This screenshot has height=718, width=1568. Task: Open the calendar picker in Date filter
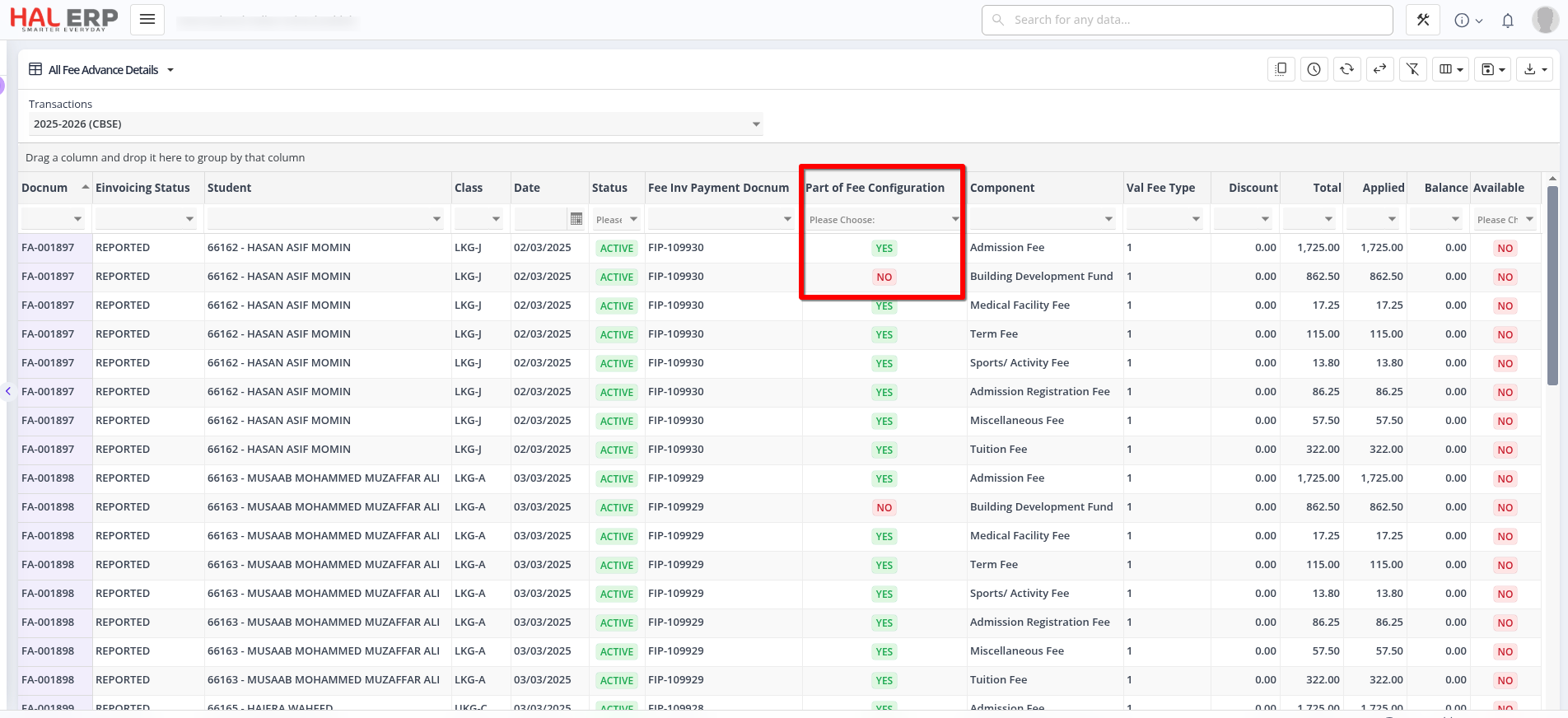[576, 219]
